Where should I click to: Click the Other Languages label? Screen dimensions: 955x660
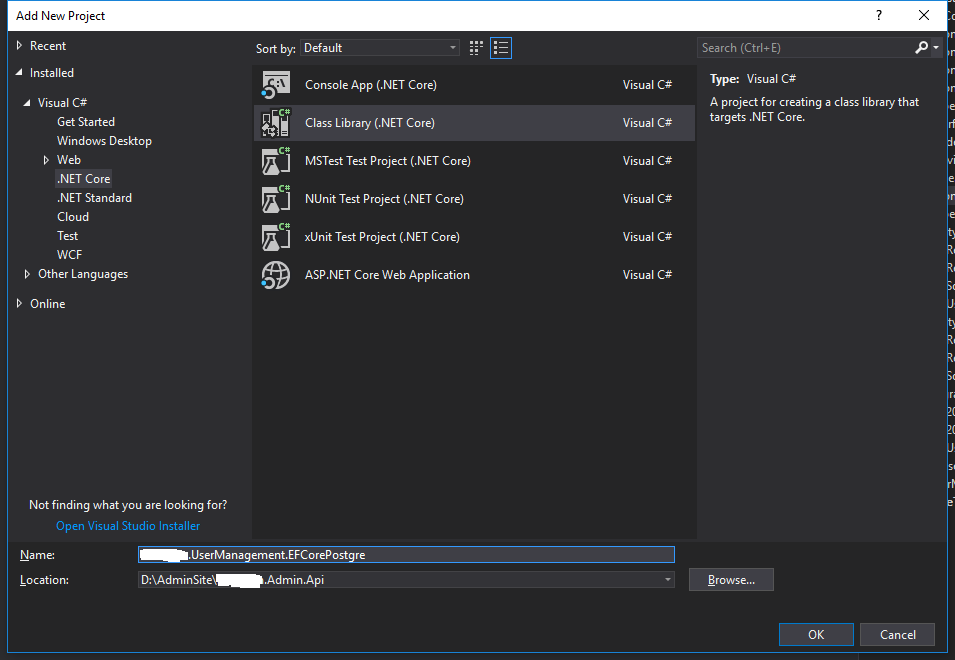(83, 274)
